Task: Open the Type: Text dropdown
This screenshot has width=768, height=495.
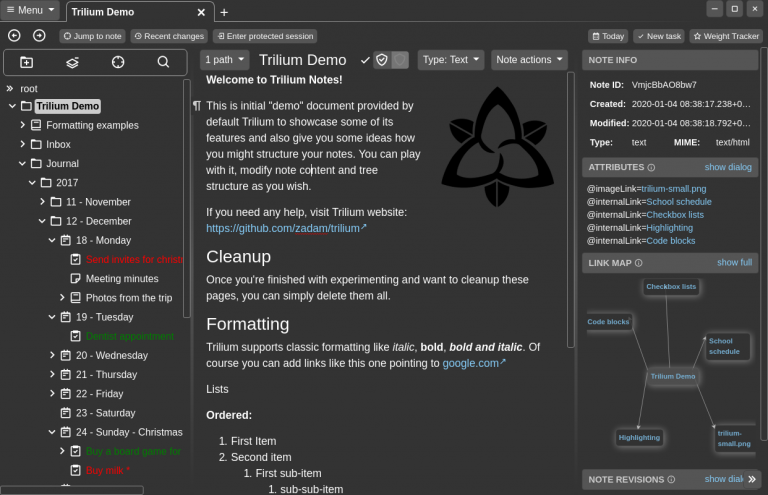Action: coord(450,60)
